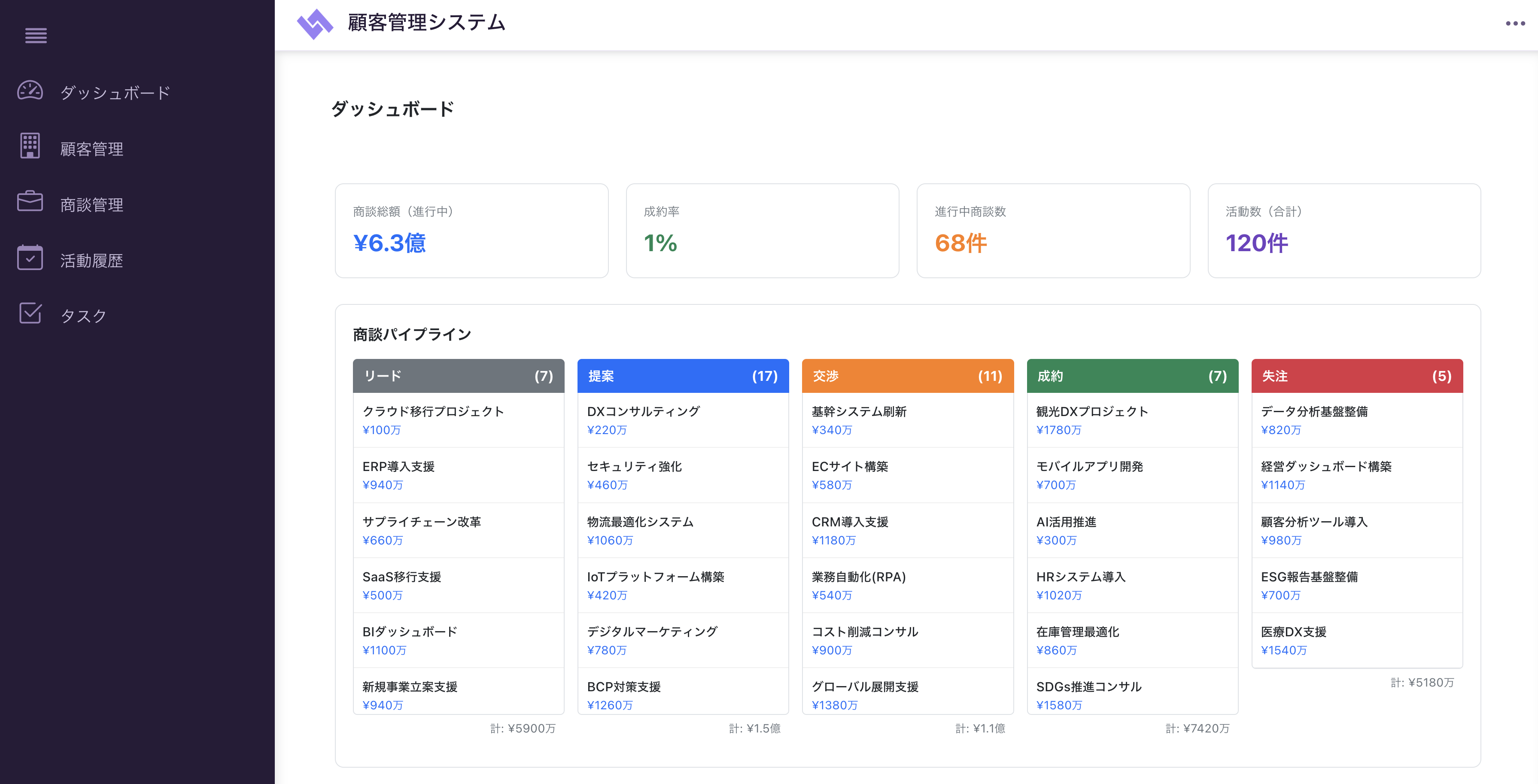The image size is (1538, 784).
Task: Open the クラウド移行プロジェクト deal card
Action: (x=459, y=420)
